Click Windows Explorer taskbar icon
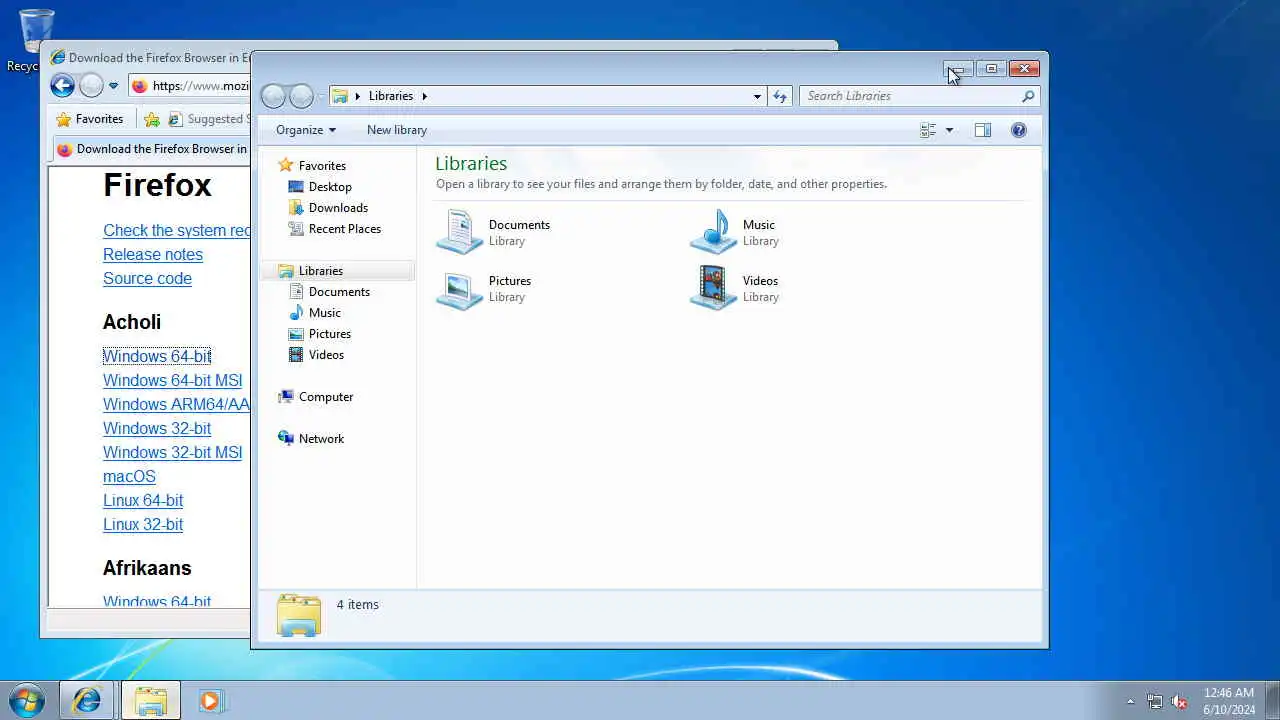This screenshot has height=720, width=1280. click(151, 701)
